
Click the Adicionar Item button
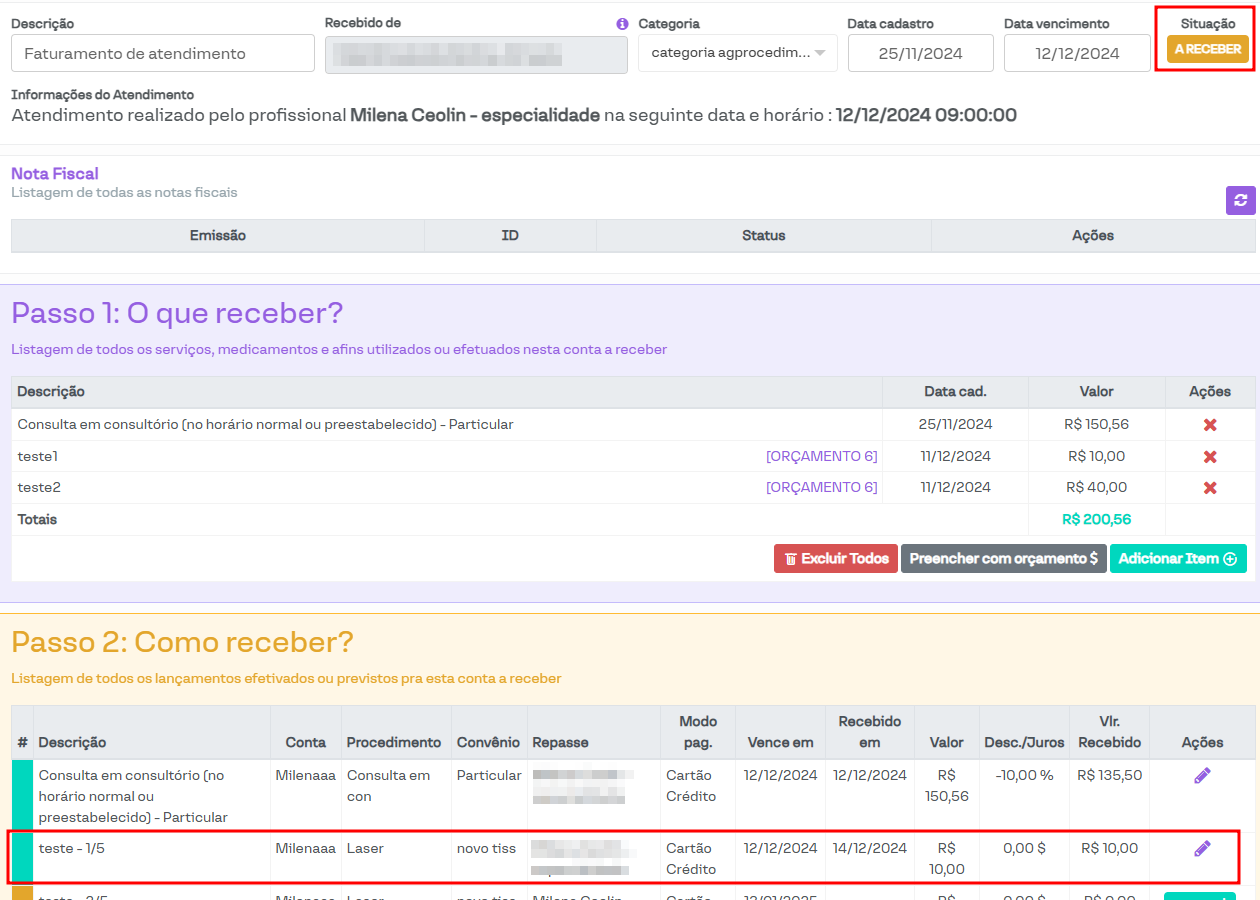1177,559
